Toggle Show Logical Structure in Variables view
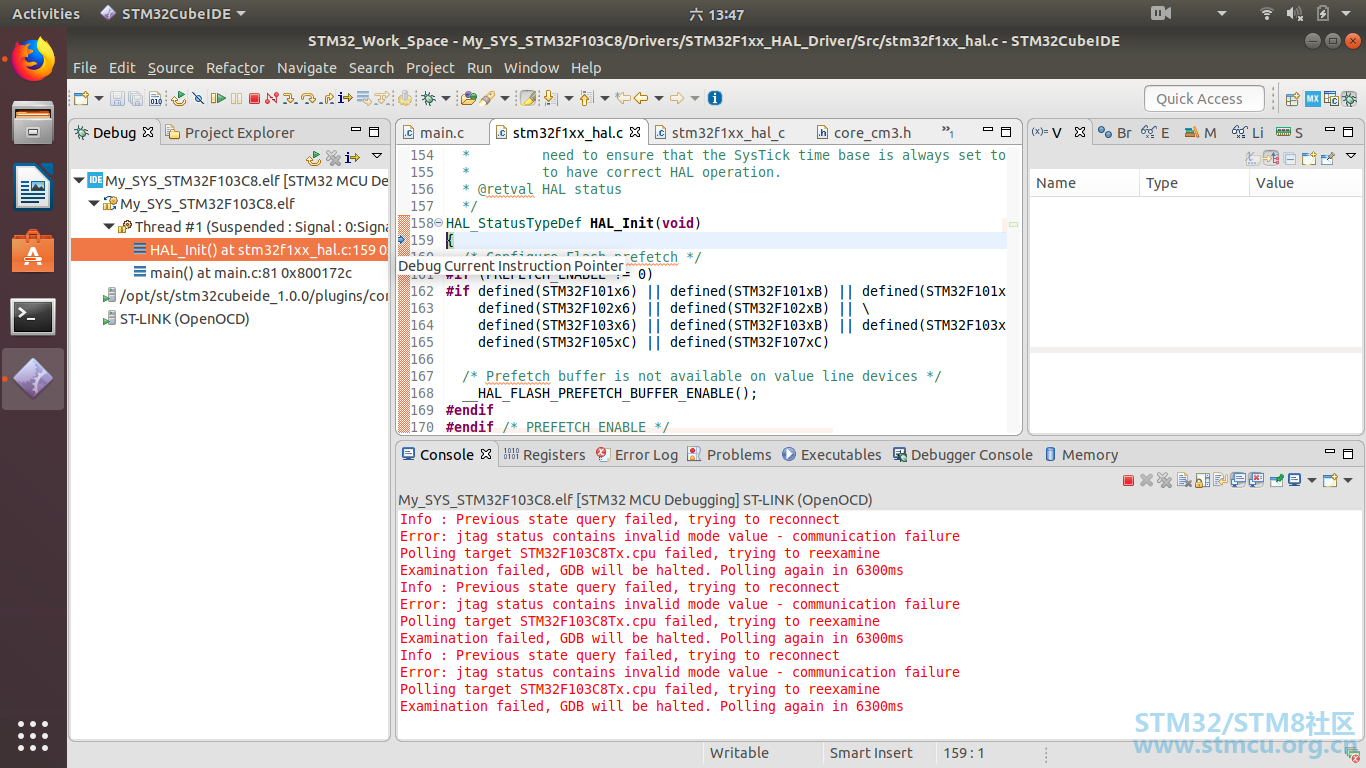The width and height of the screenshot is (1366, 768). point(1271,158)
